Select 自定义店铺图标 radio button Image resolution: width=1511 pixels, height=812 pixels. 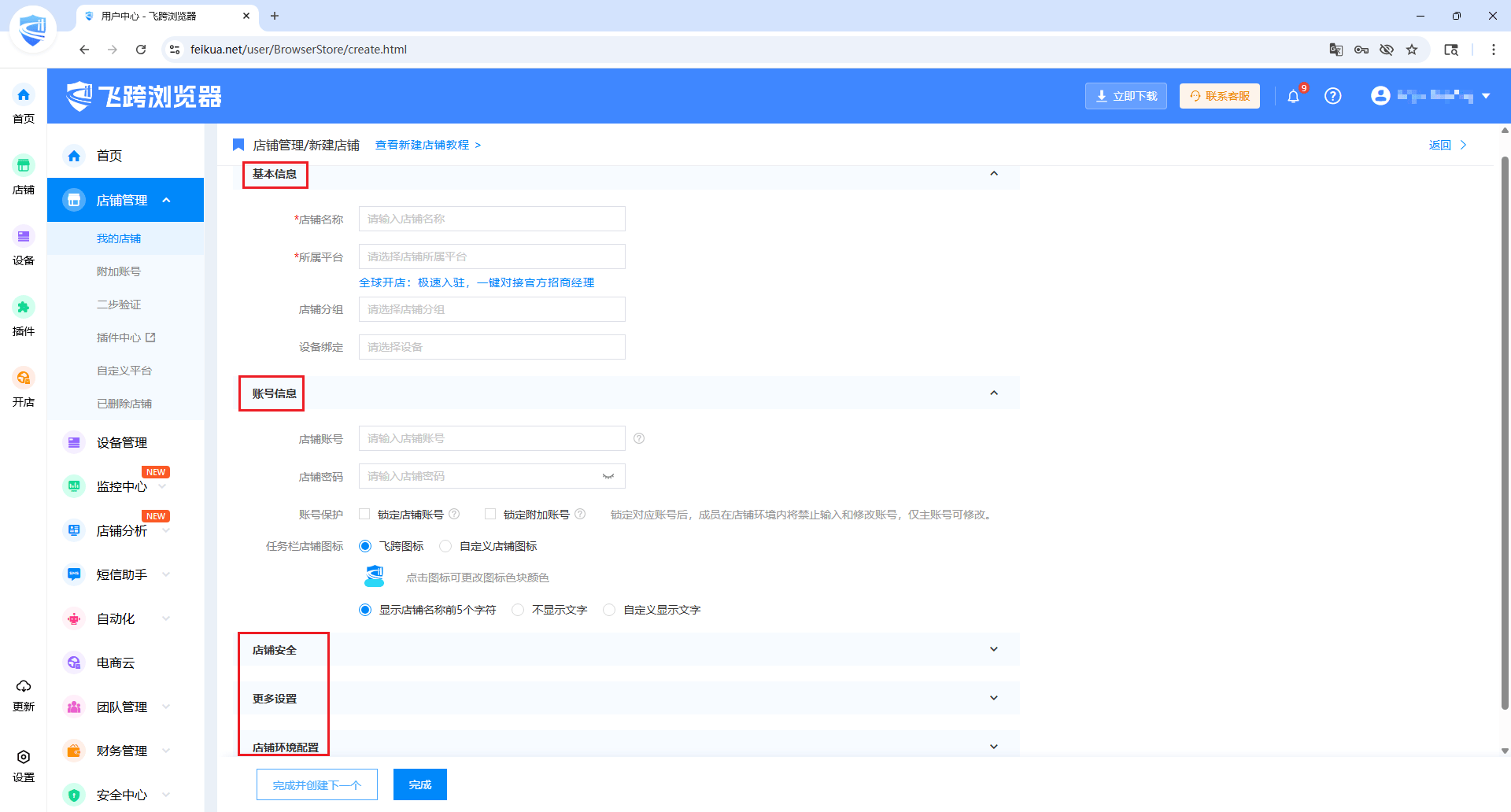coord(445,546)
